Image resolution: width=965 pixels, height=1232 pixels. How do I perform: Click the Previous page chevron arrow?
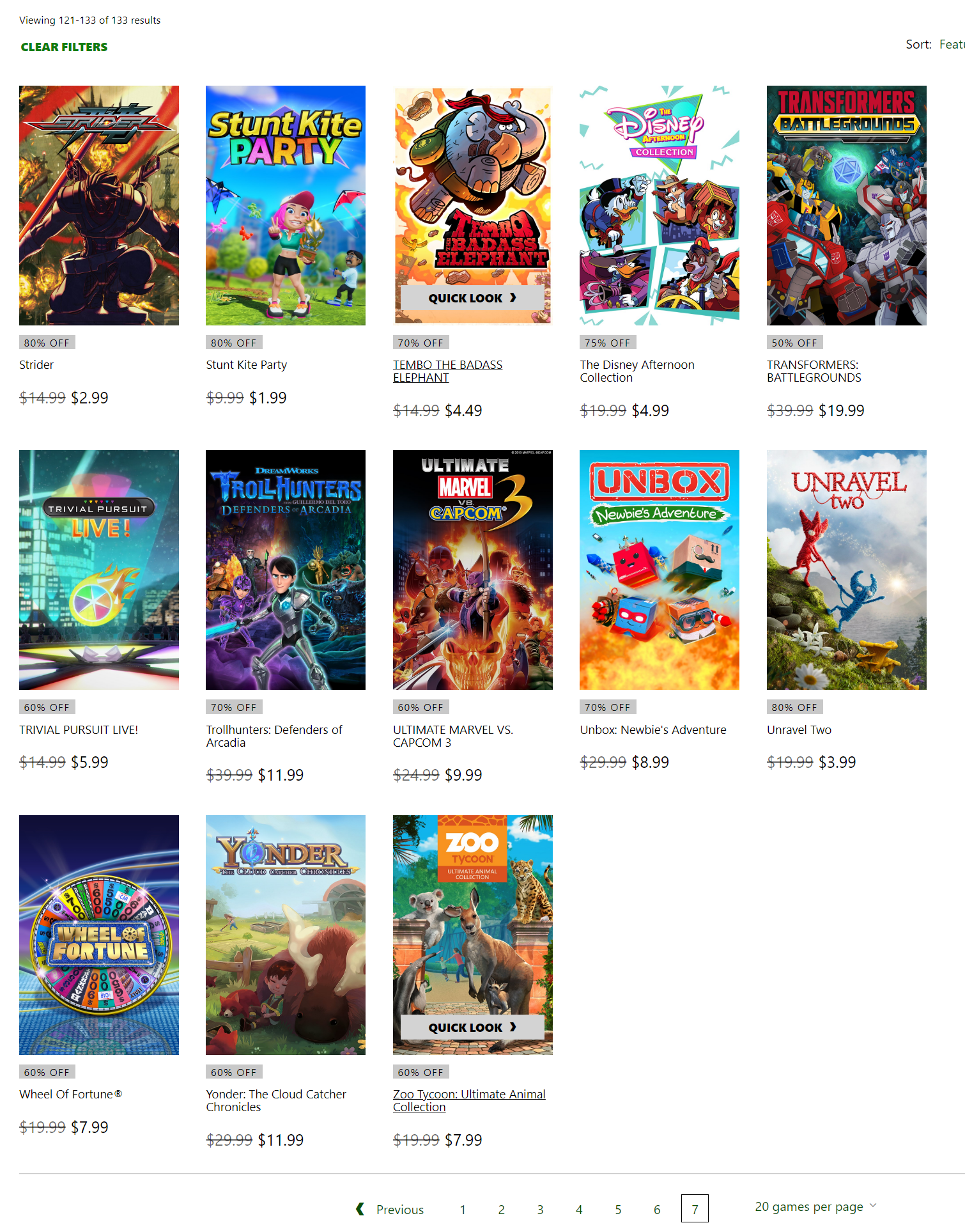coord(360,1209)
